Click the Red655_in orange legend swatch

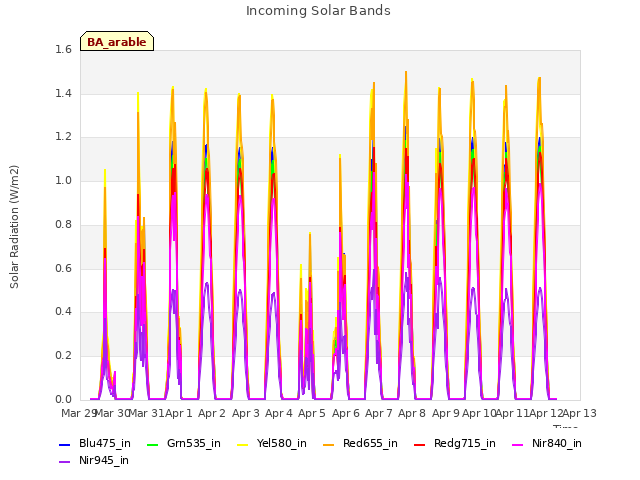pyautogui.click(x=329, y=444)
